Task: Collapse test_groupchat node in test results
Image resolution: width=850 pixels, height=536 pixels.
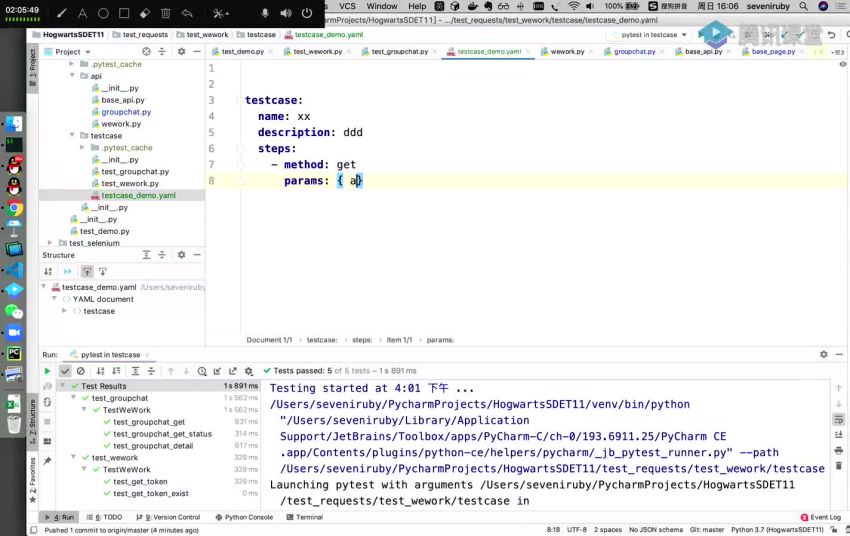Action: tap(73, 398)
